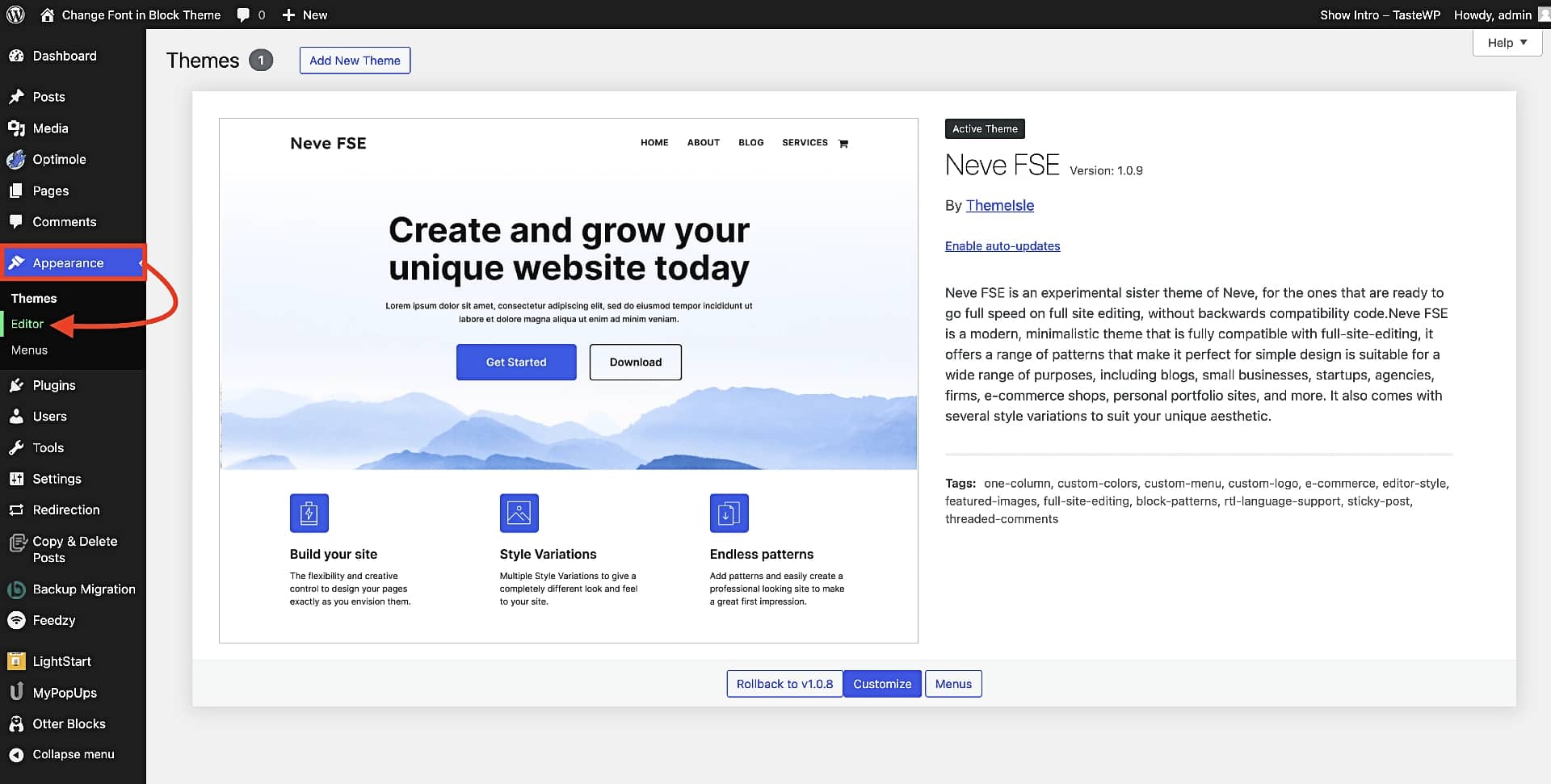Open the comments bubble icon in the admin bar
This screenshot has height=784, width=1551.
(243, 15)
